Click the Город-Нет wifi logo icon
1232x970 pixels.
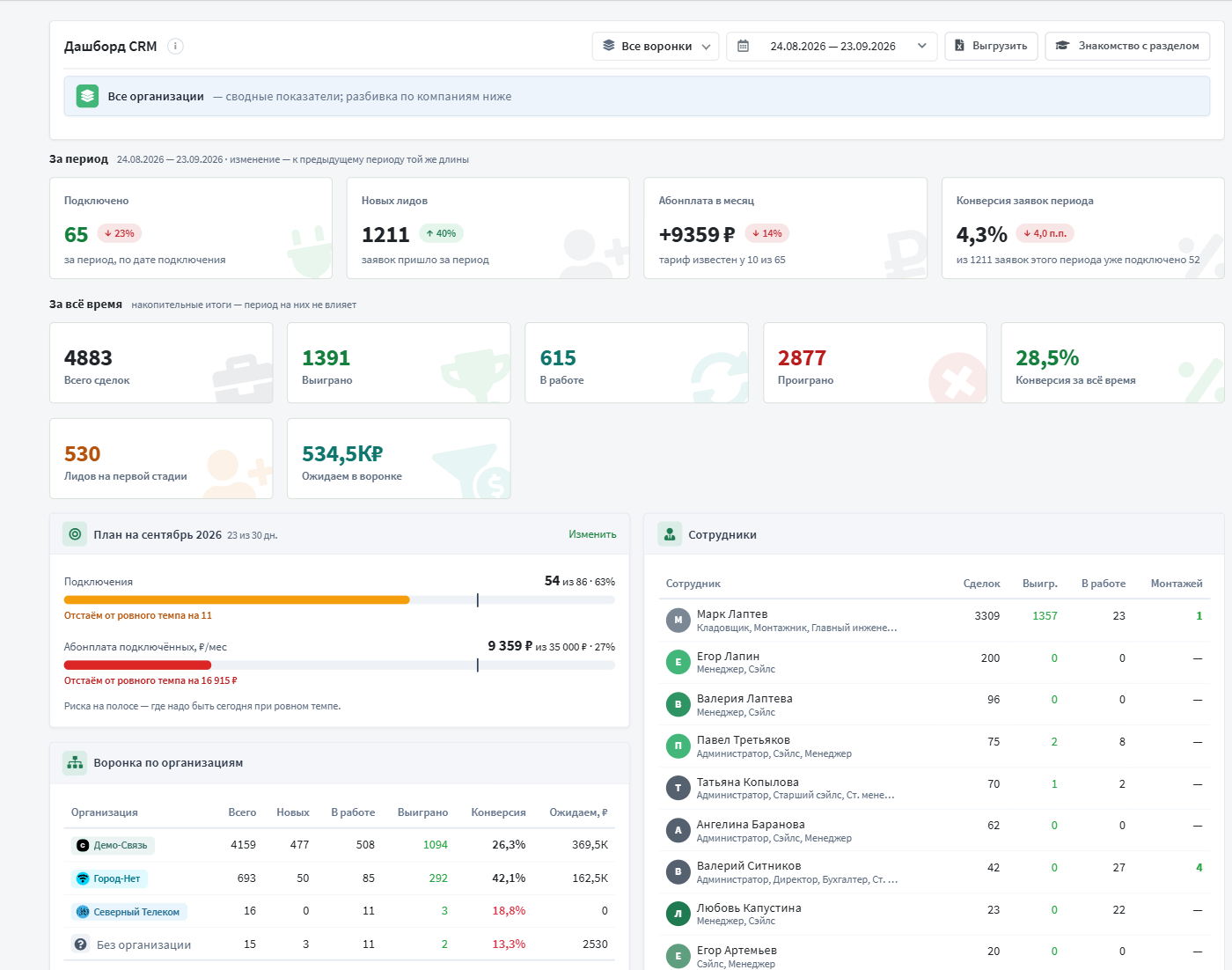pos(83,878)
